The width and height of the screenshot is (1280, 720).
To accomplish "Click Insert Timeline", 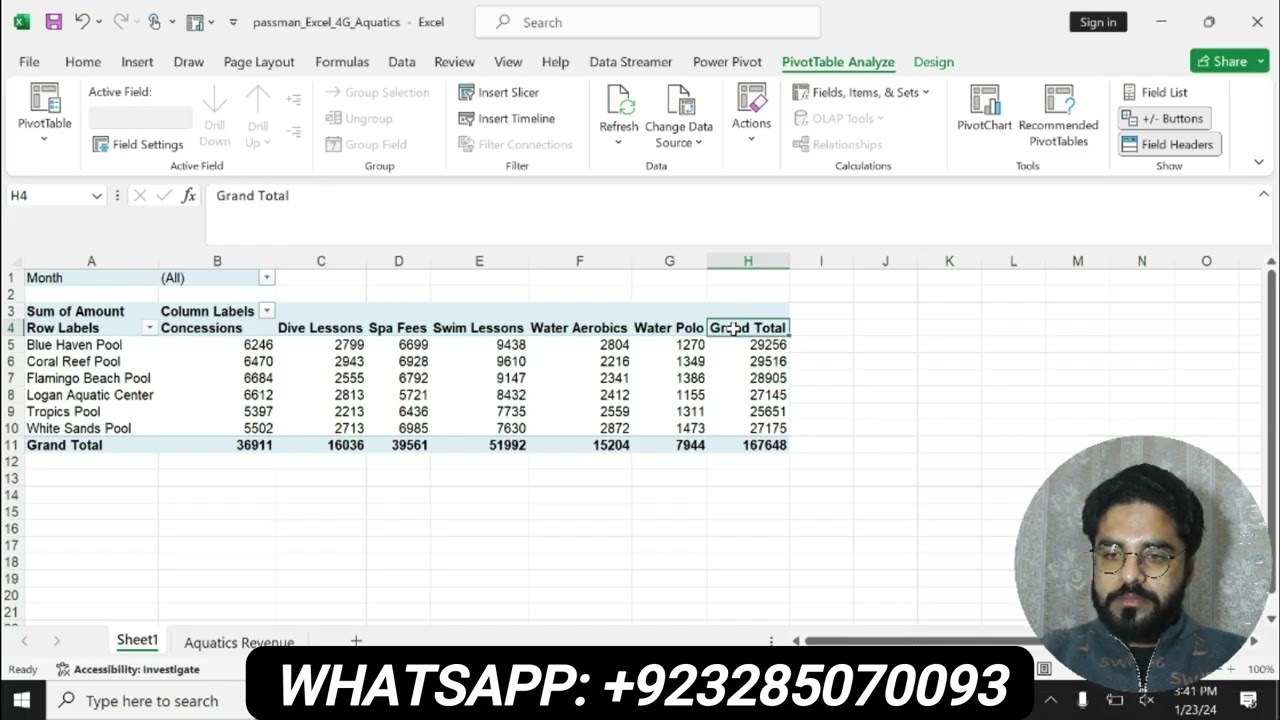I will pos(506,118).
